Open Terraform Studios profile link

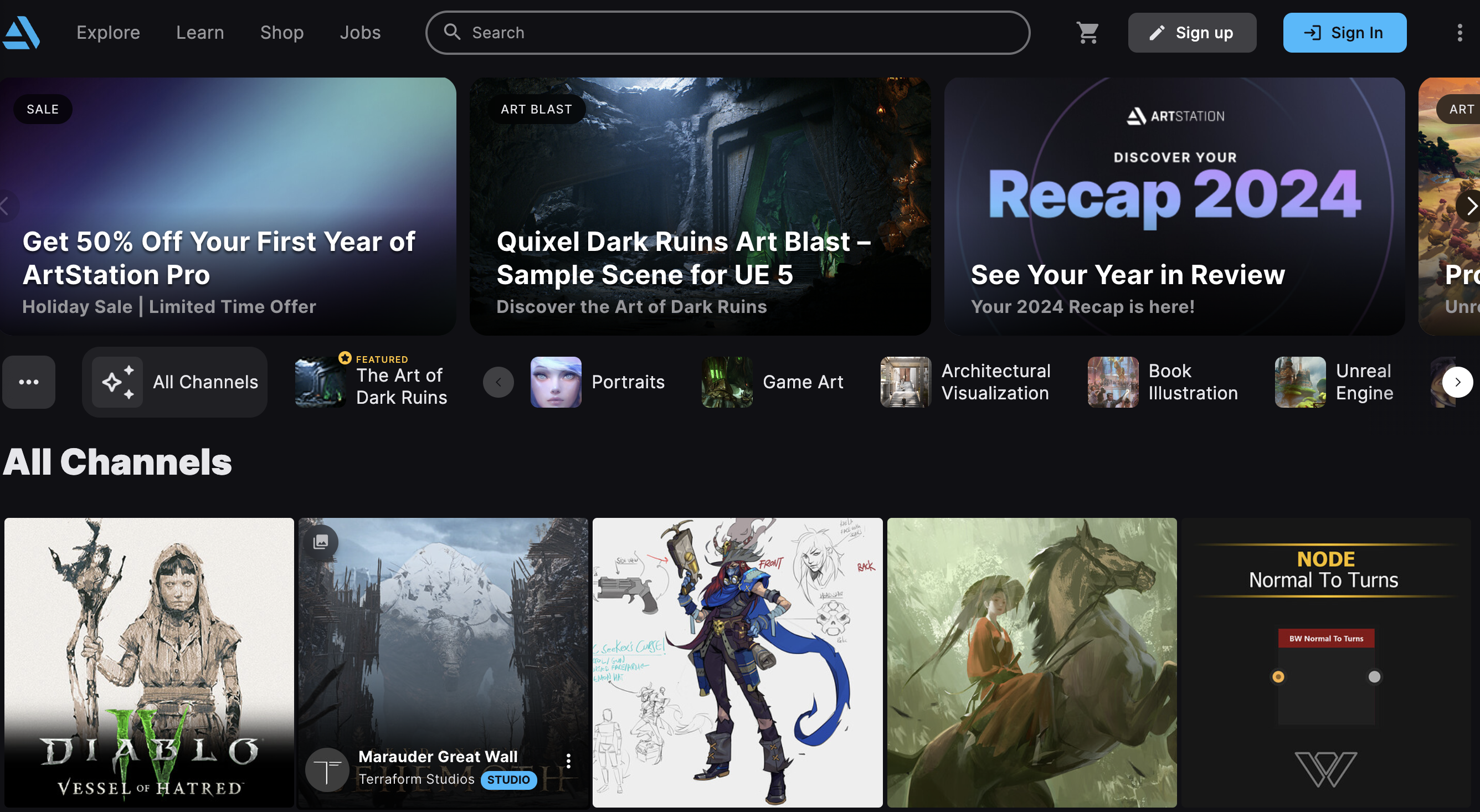click(x=417, y=779)
